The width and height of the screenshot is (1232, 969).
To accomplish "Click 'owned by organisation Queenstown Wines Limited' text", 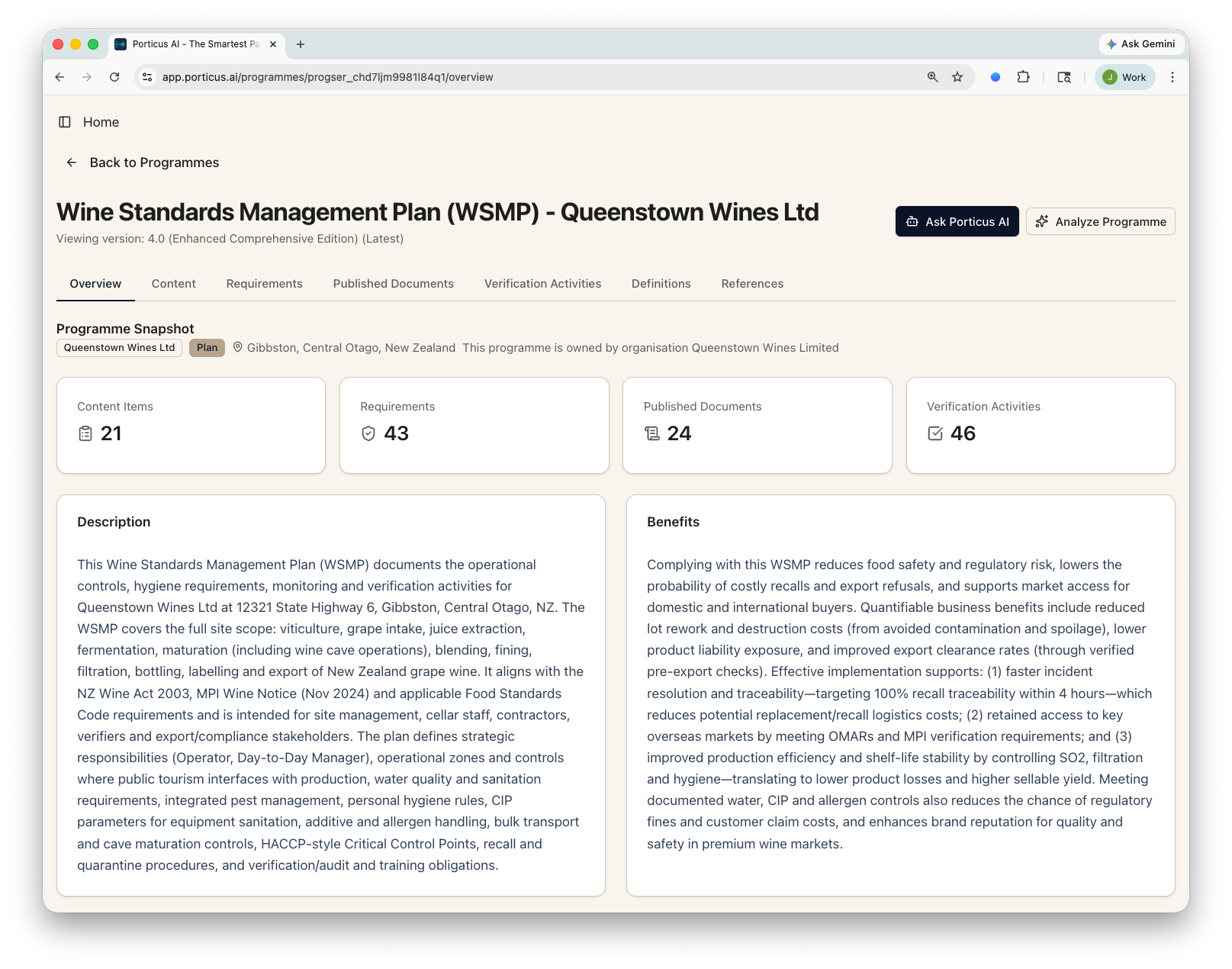I will pos(713,348).
